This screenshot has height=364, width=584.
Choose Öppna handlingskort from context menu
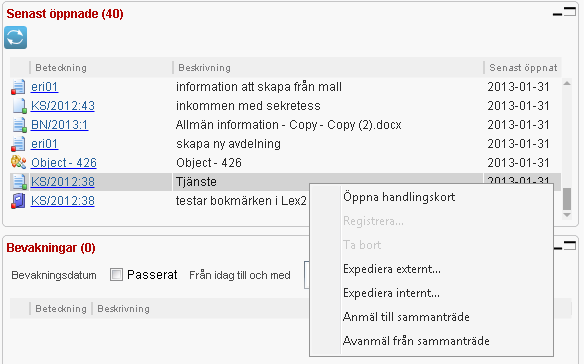[x=399, y=197]
